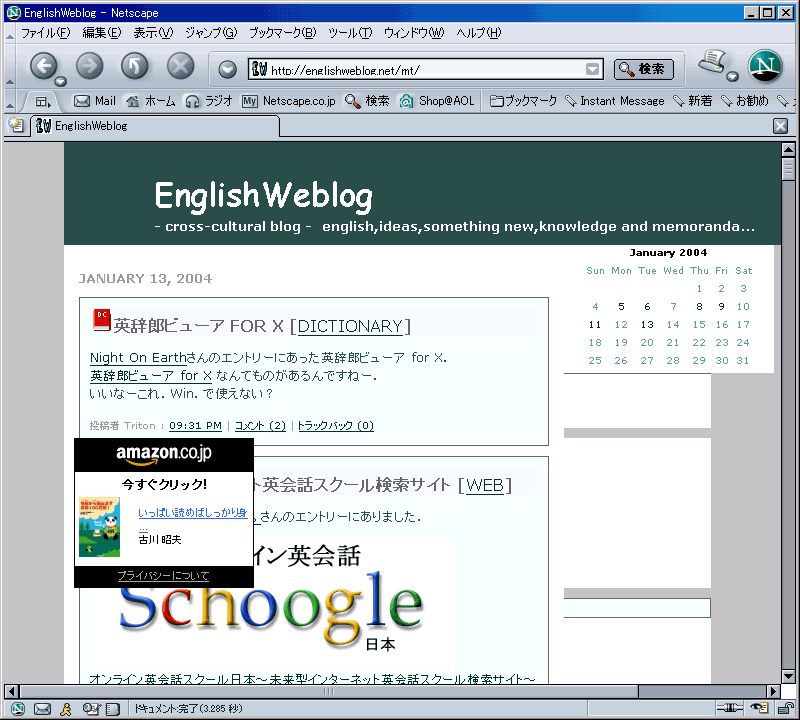This screenshot has width=800, height=720.
Task: Open calendar date 11 in January 2004
Action: [x=595, y=325]
